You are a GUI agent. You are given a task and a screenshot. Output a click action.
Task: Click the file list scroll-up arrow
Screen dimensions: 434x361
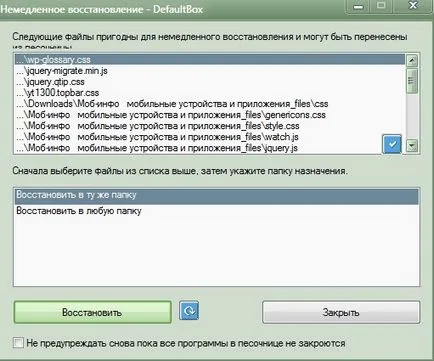[x=412, y=61]
